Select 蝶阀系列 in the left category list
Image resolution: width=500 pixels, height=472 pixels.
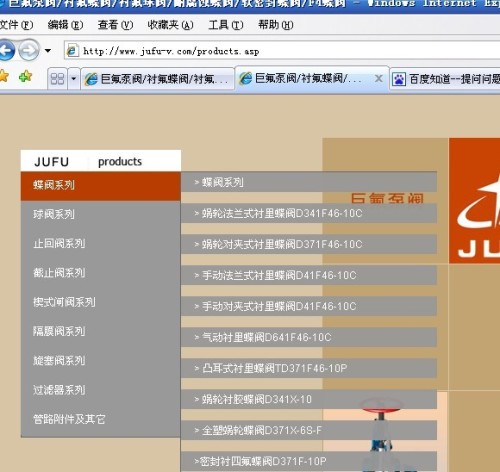point(101,186)
